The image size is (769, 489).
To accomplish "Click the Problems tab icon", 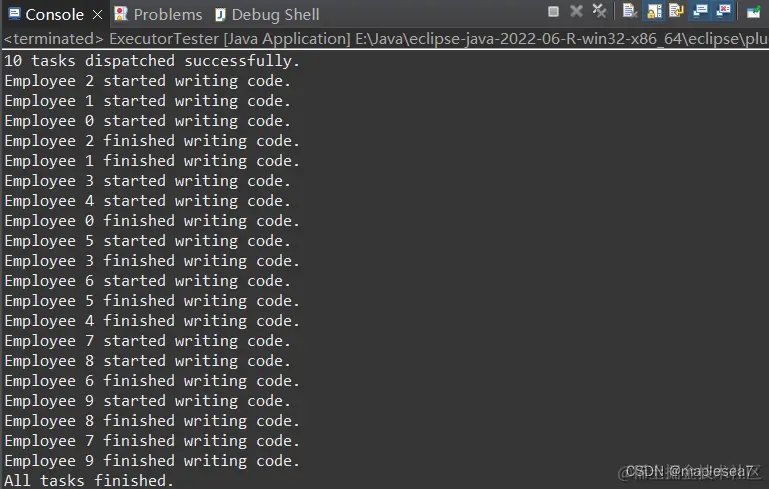I will tap(121, 14).
